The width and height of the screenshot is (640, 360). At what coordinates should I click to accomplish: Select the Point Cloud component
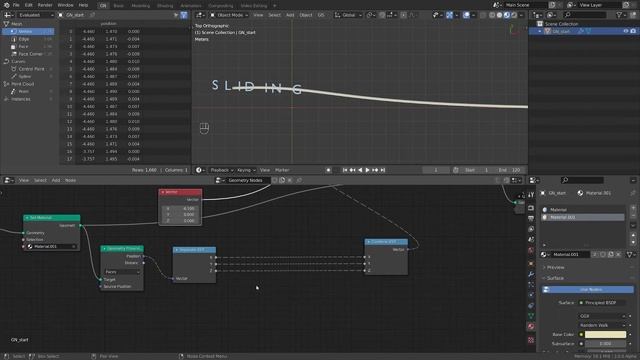point(23,84)
